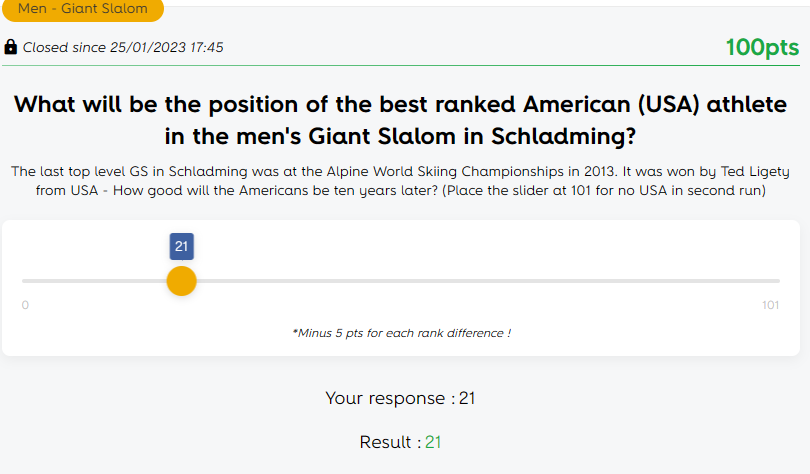
Task: Click the yellow slider handle
Action: (x=181, y=281)
